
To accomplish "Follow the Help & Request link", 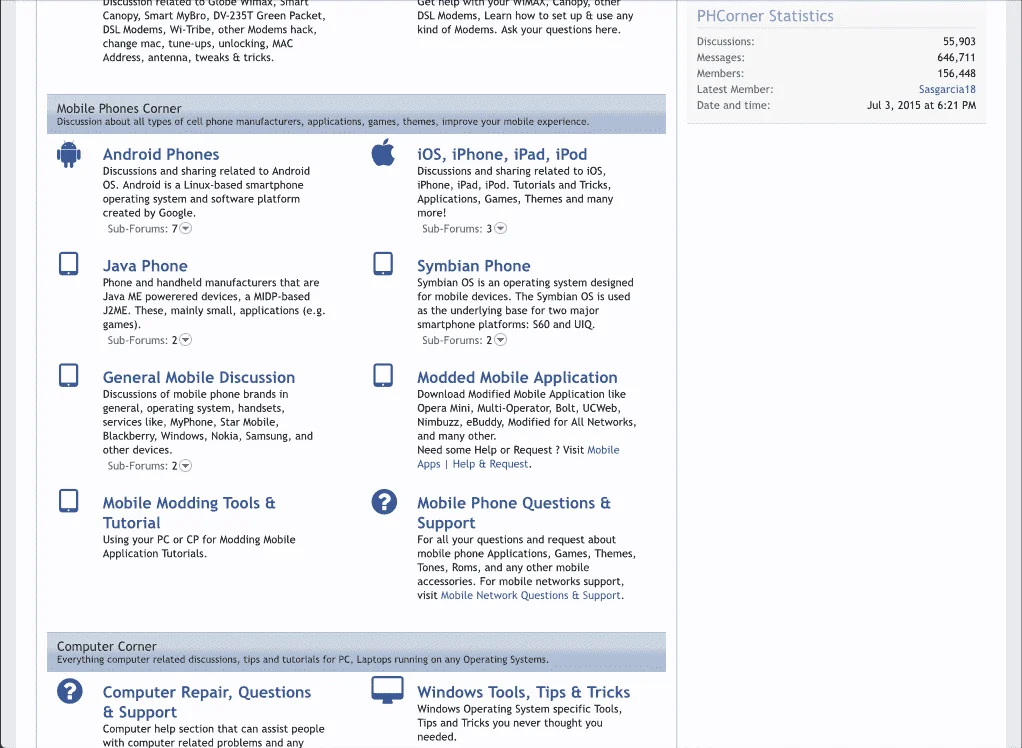I will coord(490,464).
